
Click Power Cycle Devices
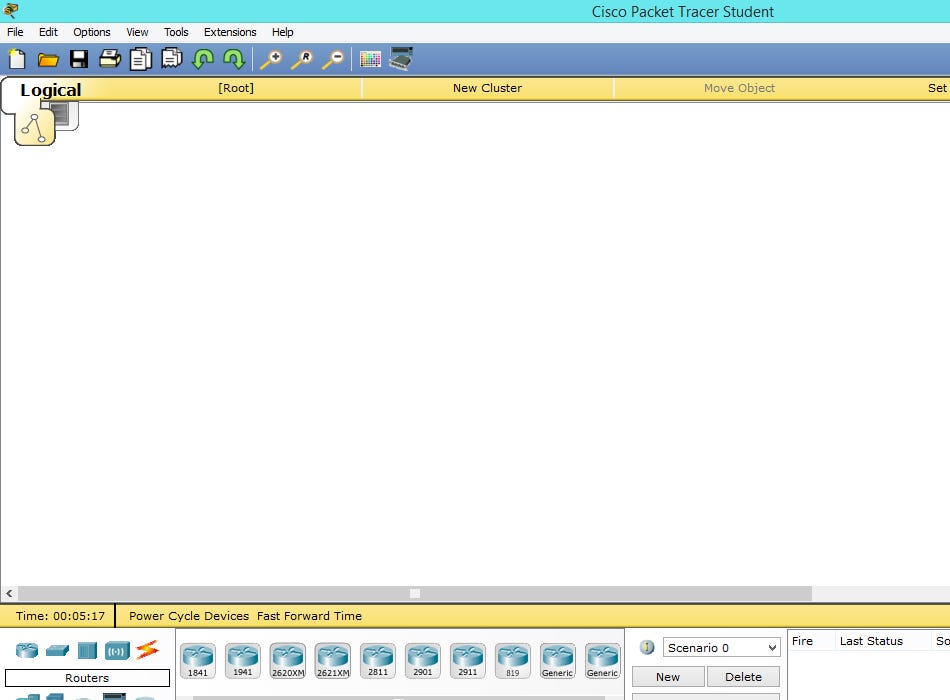click(188, 616)
